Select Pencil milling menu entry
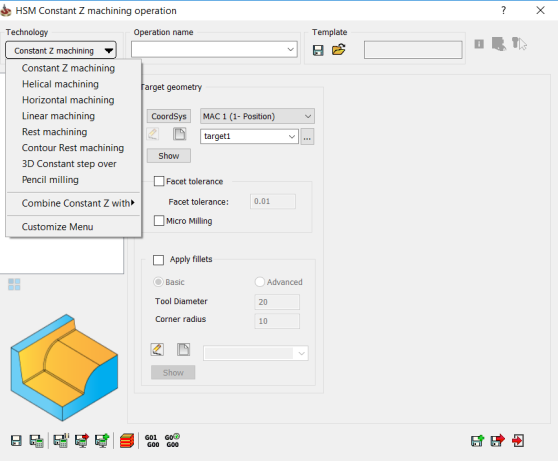This screenshot has width=558, height=461. (50, 180)
